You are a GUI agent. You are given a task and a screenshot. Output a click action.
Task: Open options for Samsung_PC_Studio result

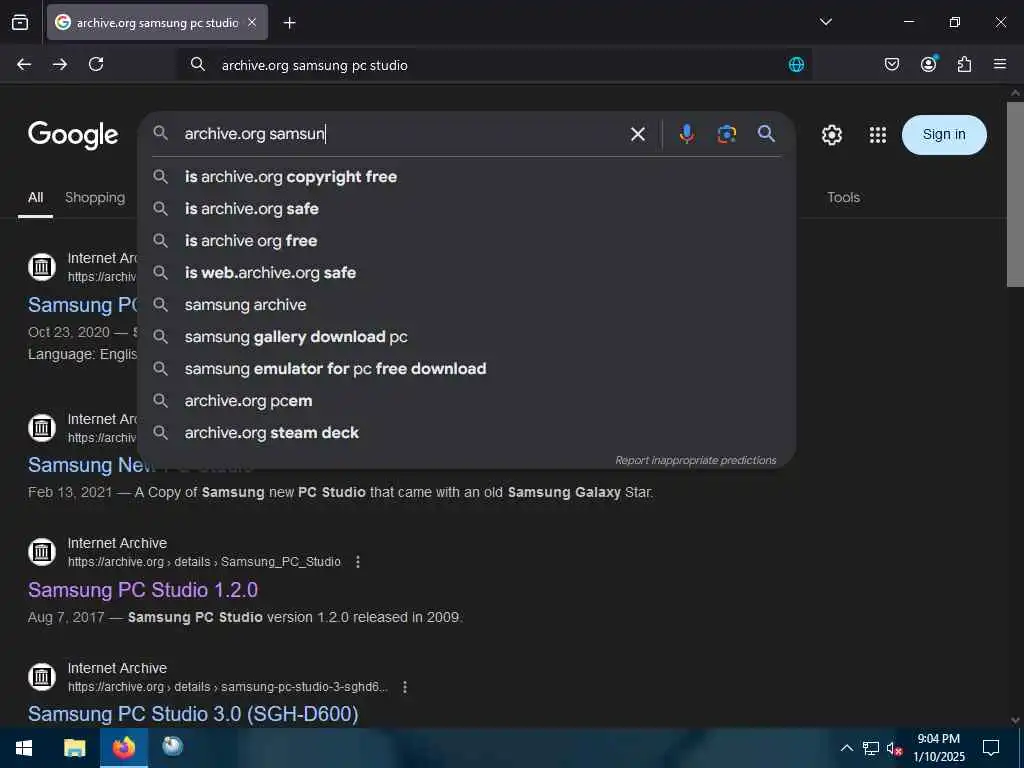tap(358, 562)
